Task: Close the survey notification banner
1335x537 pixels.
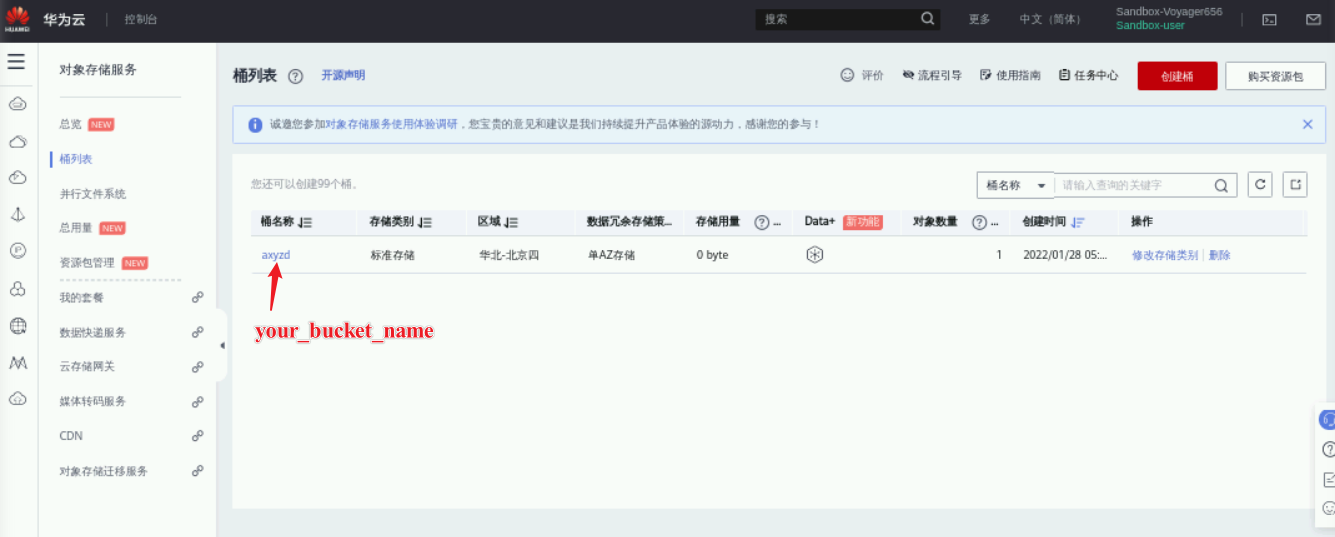Action: click(1307, 124)
